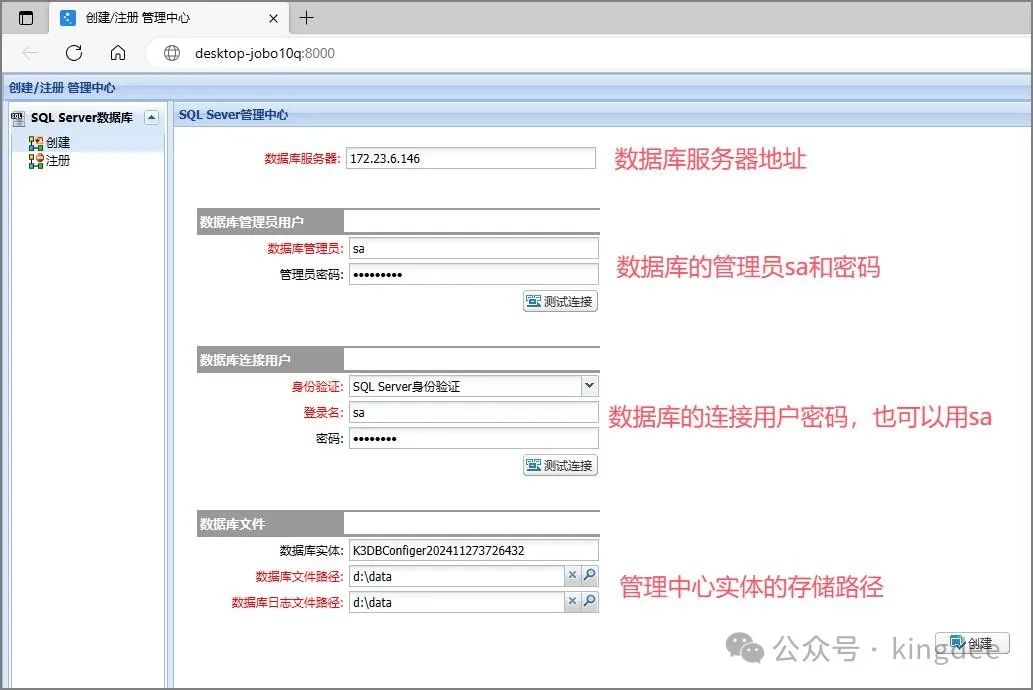Image resolution: width=1033 pixels, height=690 pixels.
Task: Click the 创建/注册 管理中心 page header
Action: (x=62, y=88)
